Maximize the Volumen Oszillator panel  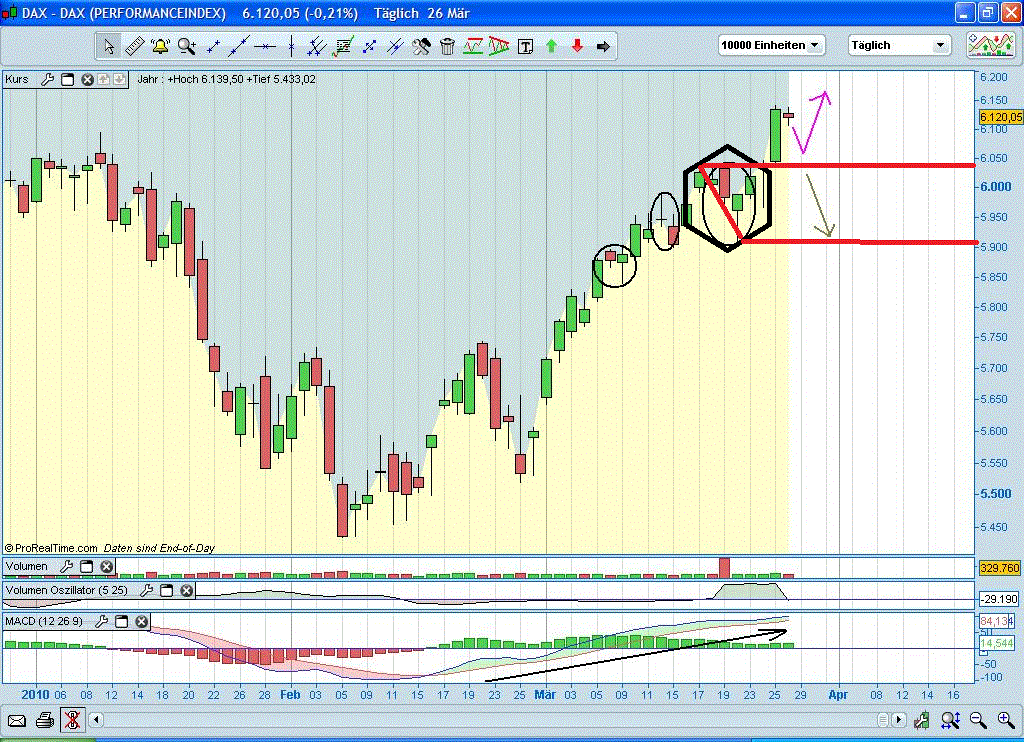tap(167, 590)
